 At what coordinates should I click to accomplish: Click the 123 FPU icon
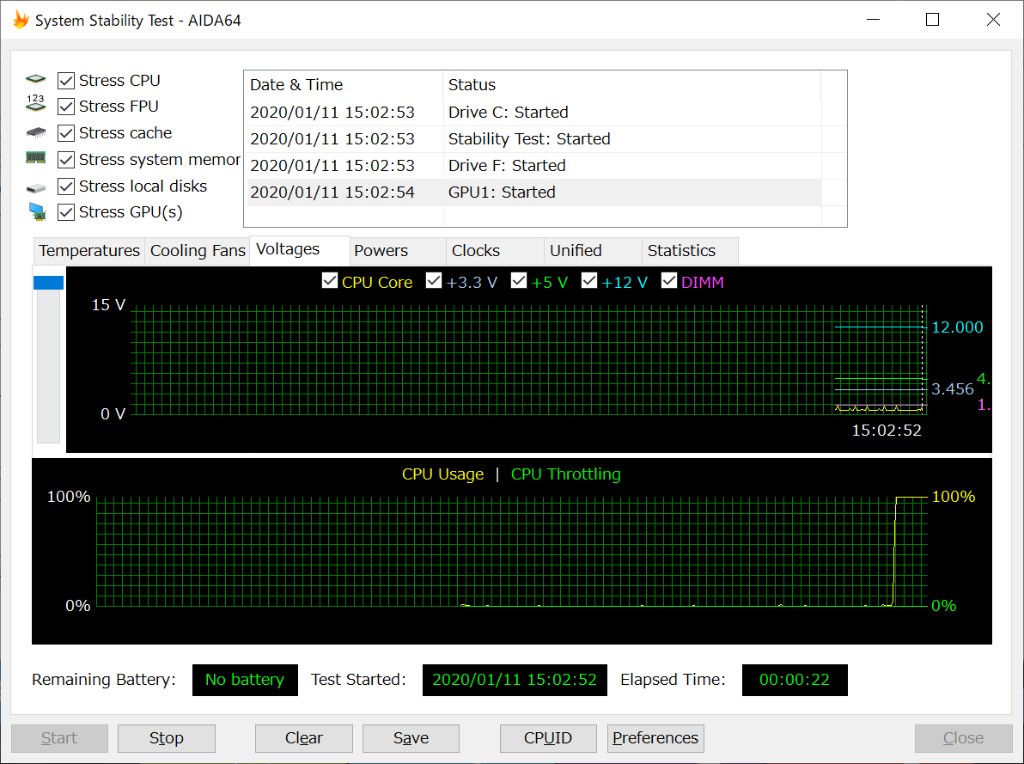tap(35, 103)
